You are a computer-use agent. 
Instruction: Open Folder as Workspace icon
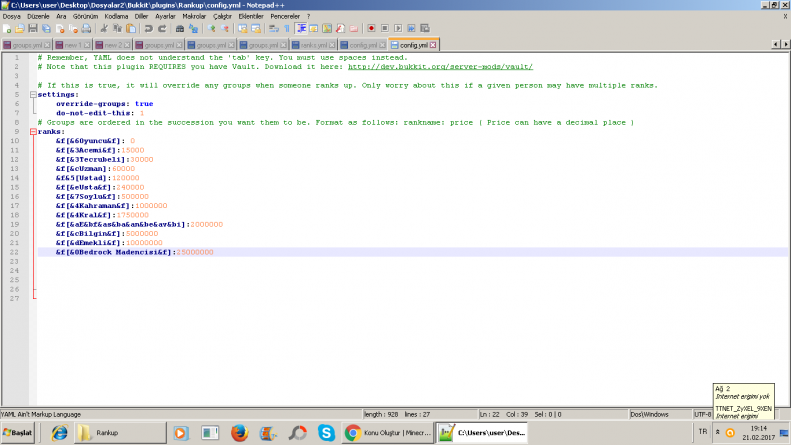pyautogui.click(x=354, y=29)
